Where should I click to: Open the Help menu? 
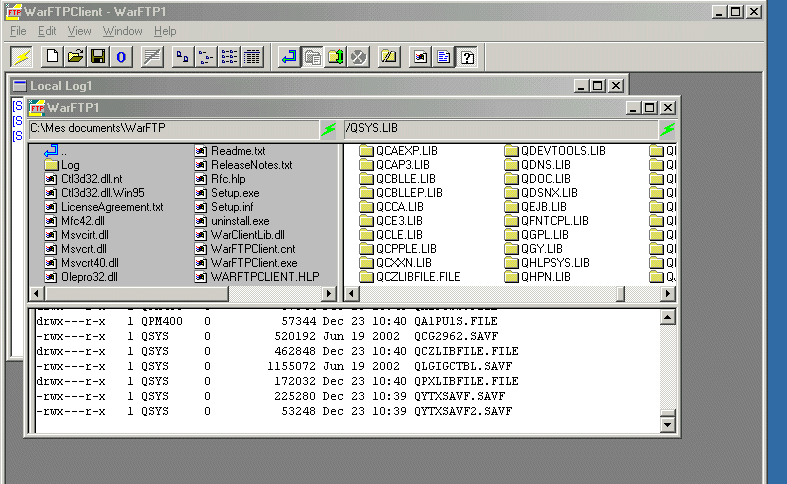click(x=165, y=31)
